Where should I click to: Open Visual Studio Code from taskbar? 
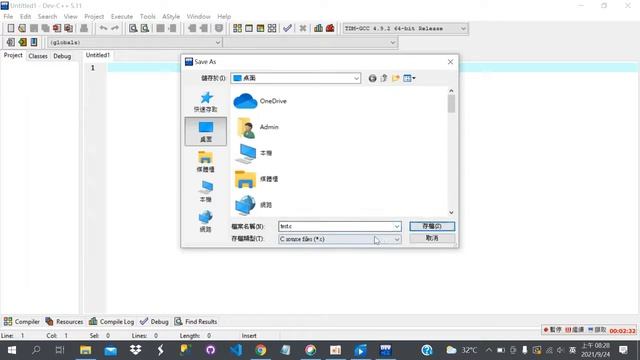pos(236,350)
